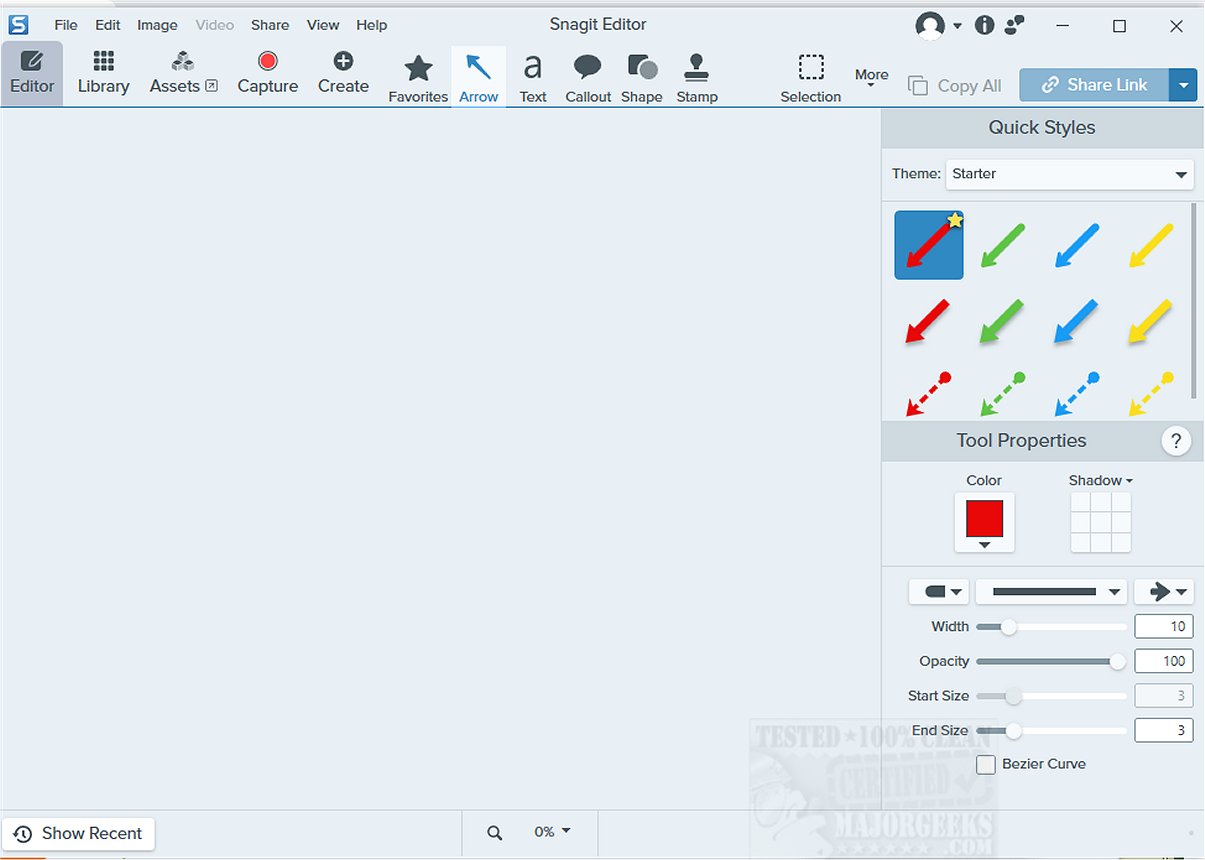1205x860 pixels.
Task: Pick the Selection tool
Action: 810,77
